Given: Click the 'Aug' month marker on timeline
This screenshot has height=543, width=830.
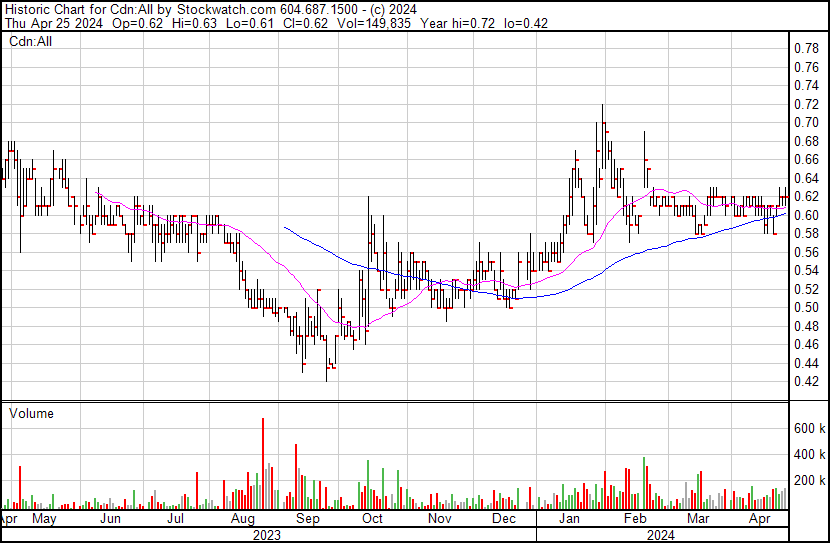Looking at the screenshot, I should tap(241, 519).
